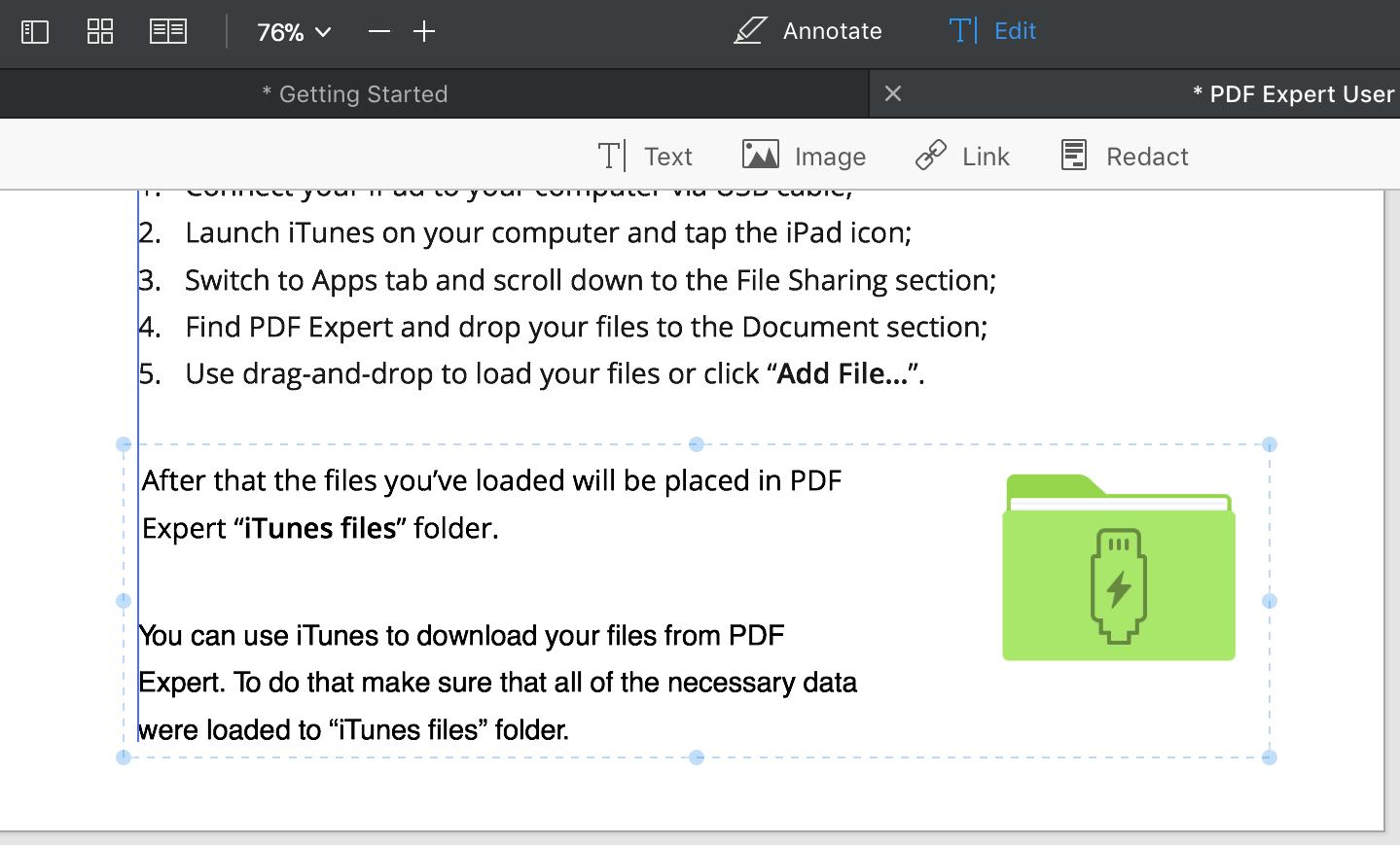Zoom out with the minus button
1400x845 pixels.
pos(379,32)
